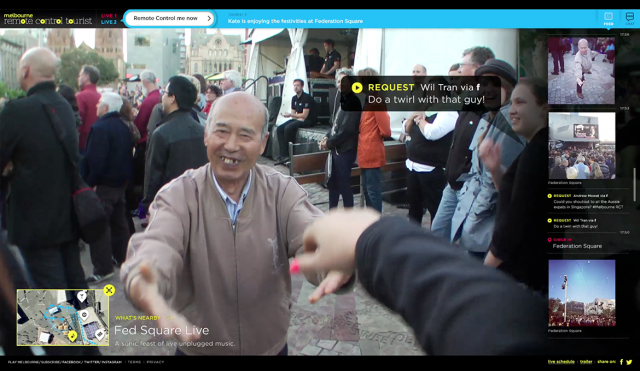Viewport: 640px width, 371px height.
Task: Share on Twitter icon in footer
Action: click(x=629, y=362)
